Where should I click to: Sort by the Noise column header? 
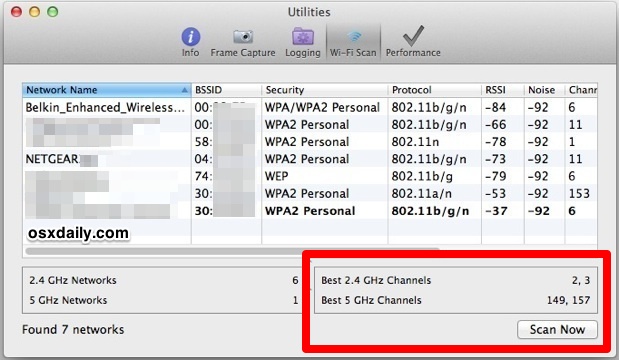[545, 90]
